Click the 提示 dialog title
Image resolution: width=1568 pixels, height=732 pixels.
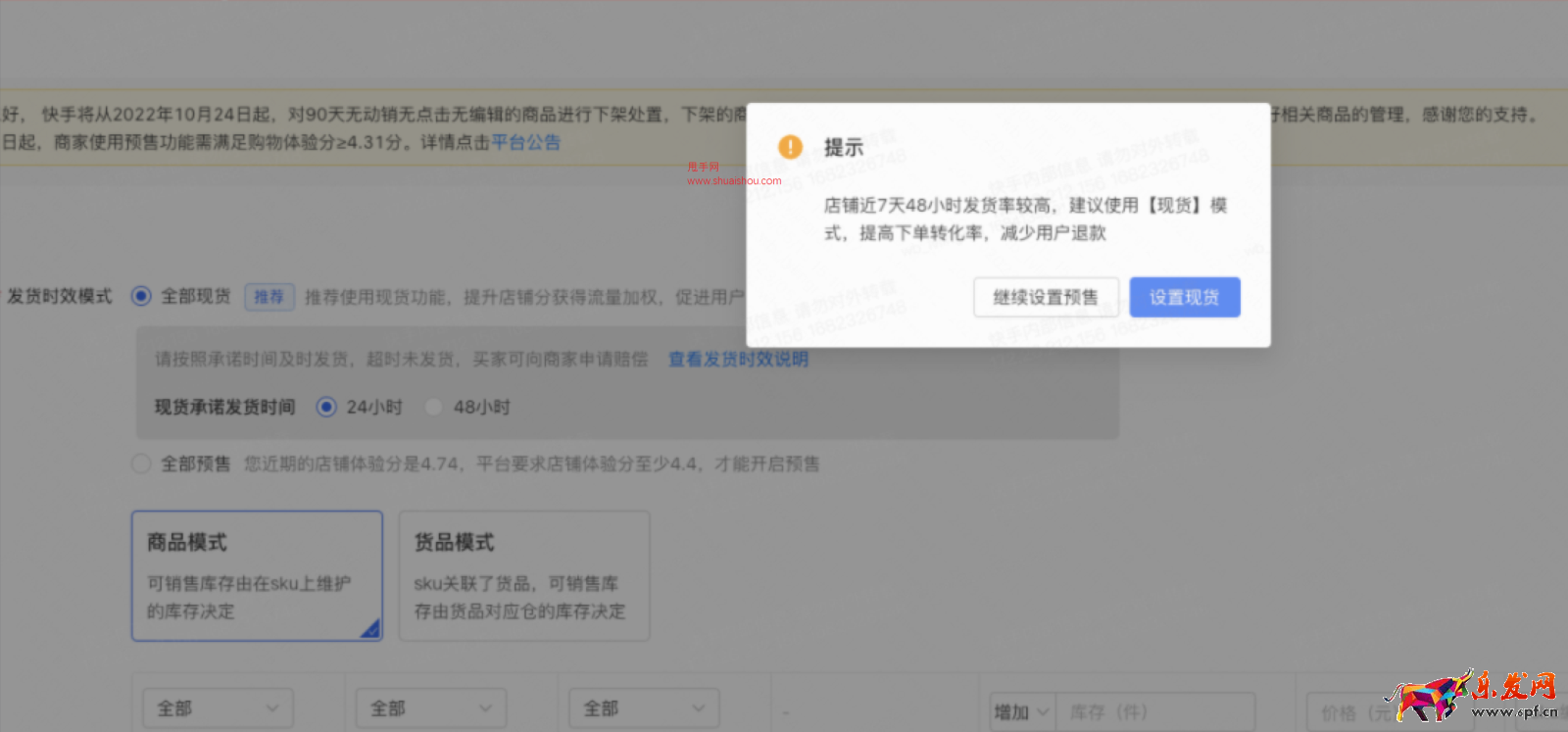844,147
